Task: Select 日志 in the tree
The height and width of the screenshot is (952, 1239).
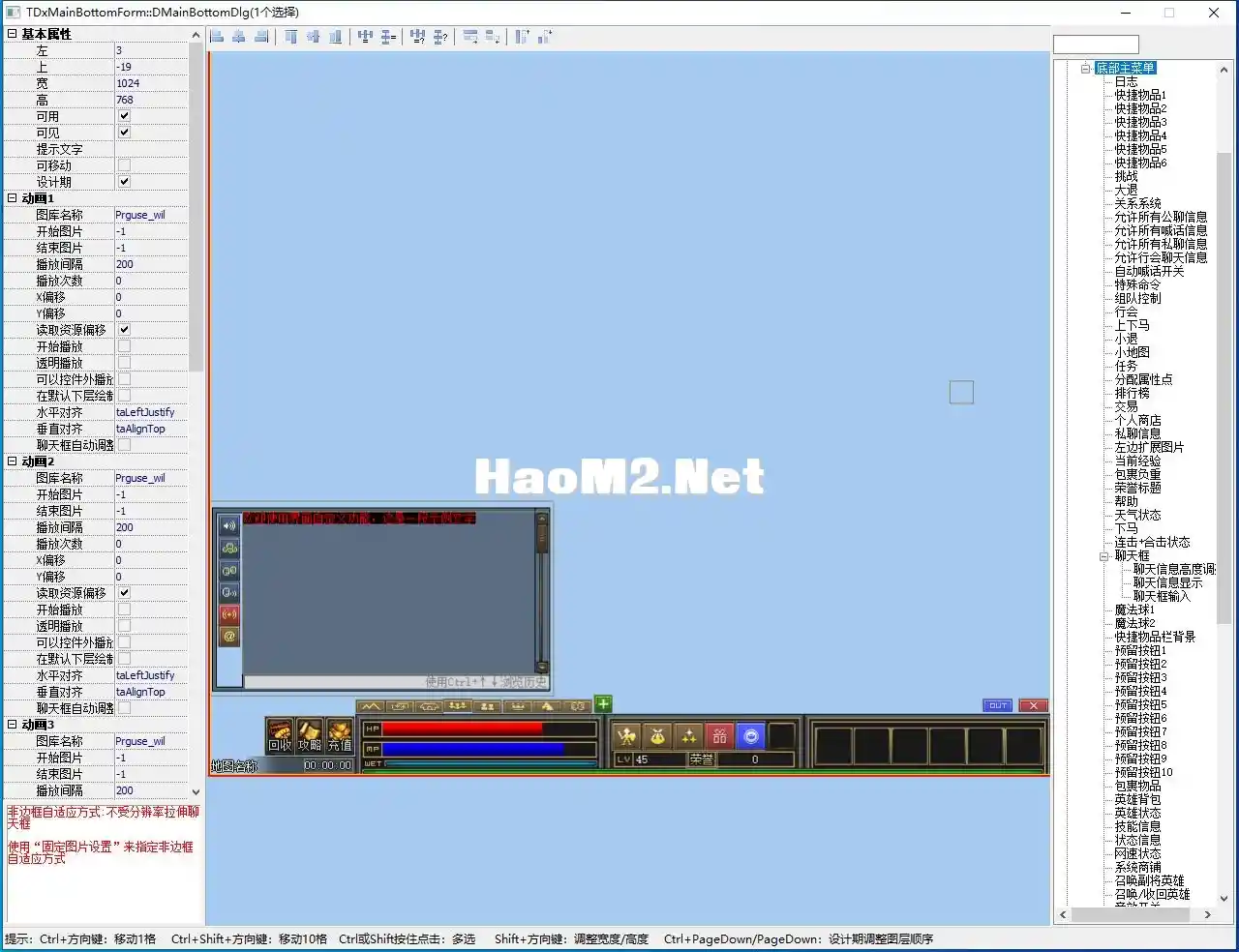Action: tap(1127, 81)
